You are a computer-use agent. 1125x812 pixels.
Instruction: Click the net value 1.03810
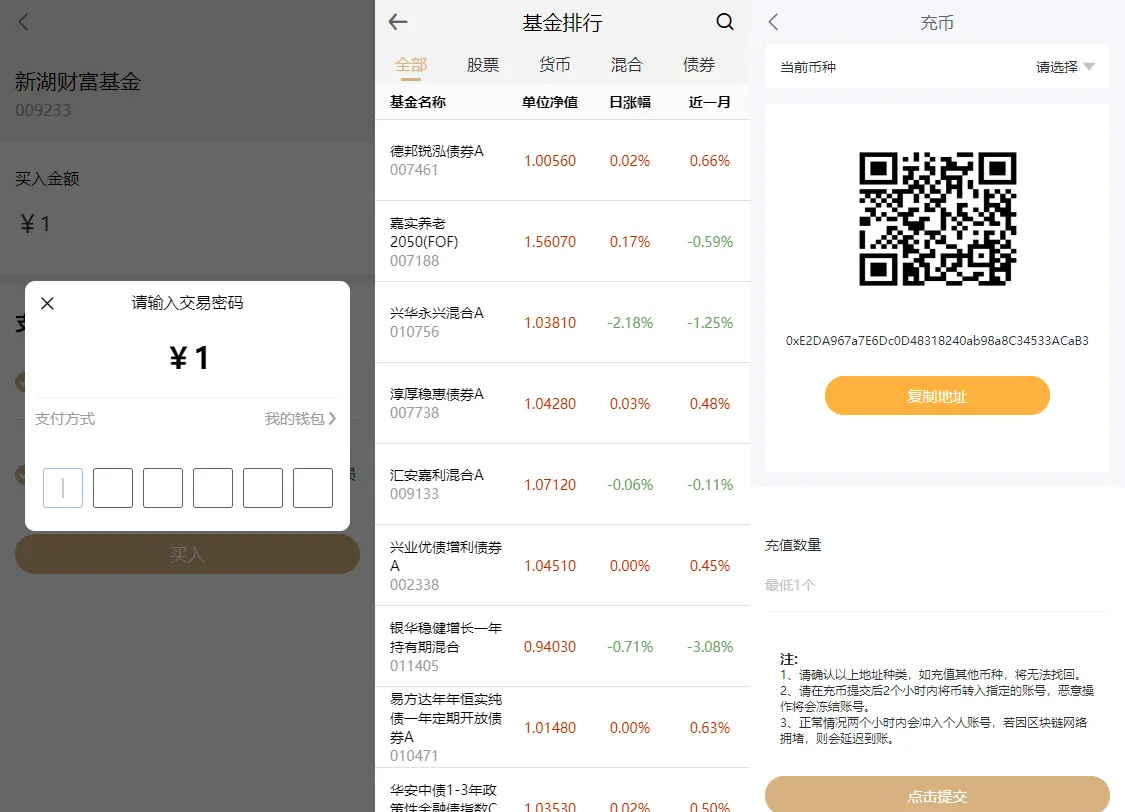coord(550,323)
